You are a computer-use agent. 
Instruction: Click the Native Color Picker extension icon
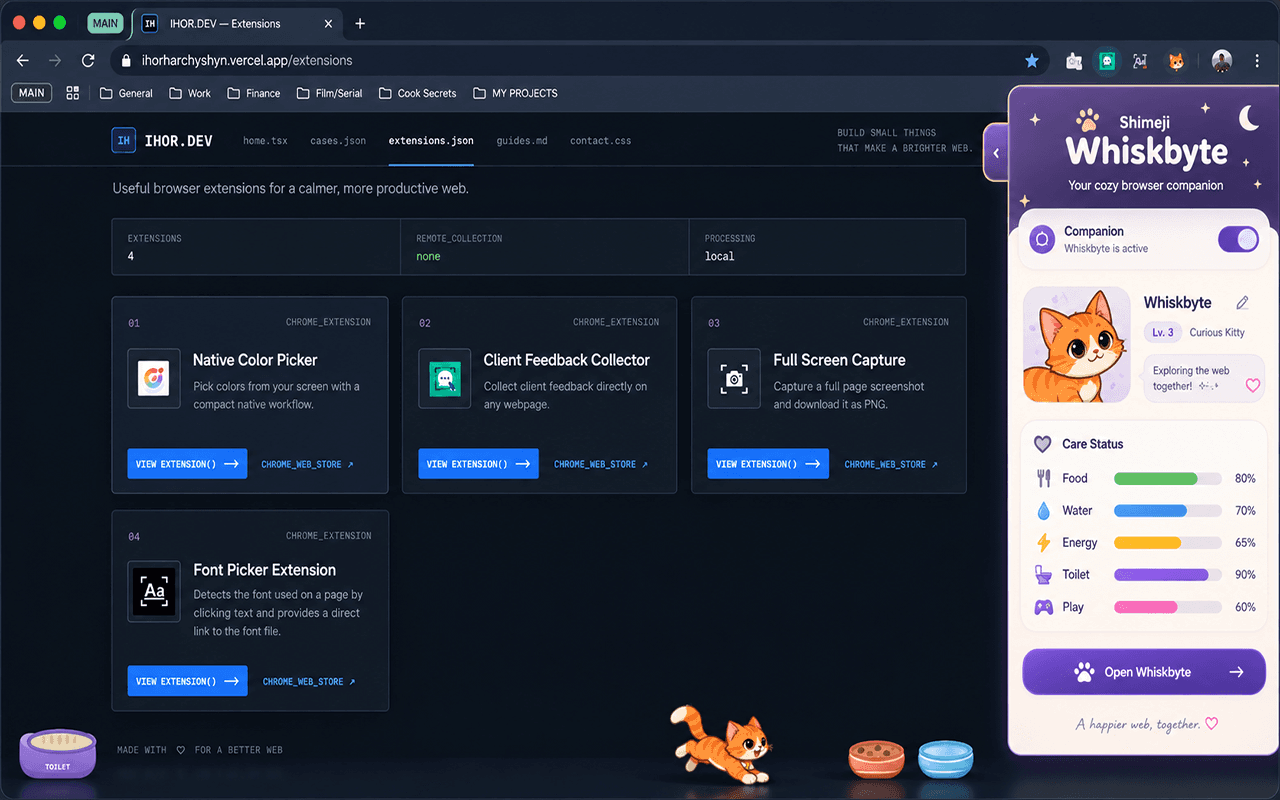click(x=154, y=378)
